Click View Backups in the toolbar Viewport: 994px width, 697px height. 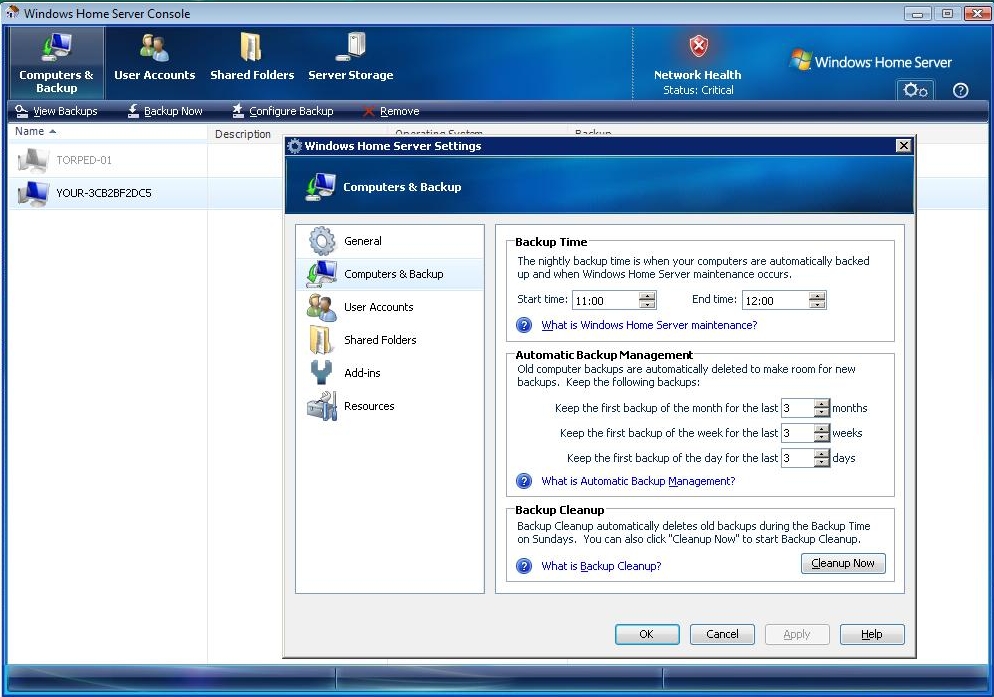tap(56, 111)
